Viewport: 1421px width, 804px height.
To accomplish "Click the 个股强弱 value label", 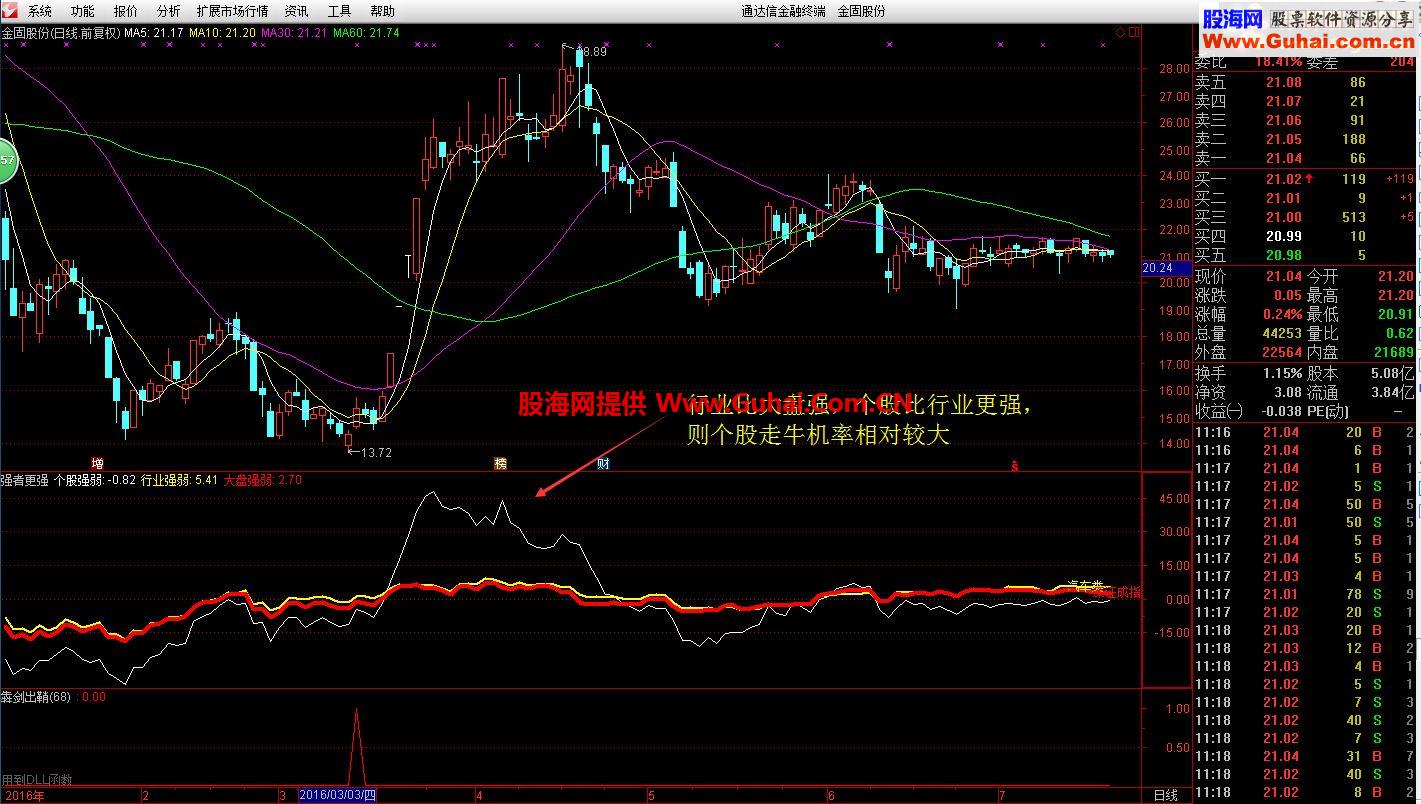I will tap(96, 480).
